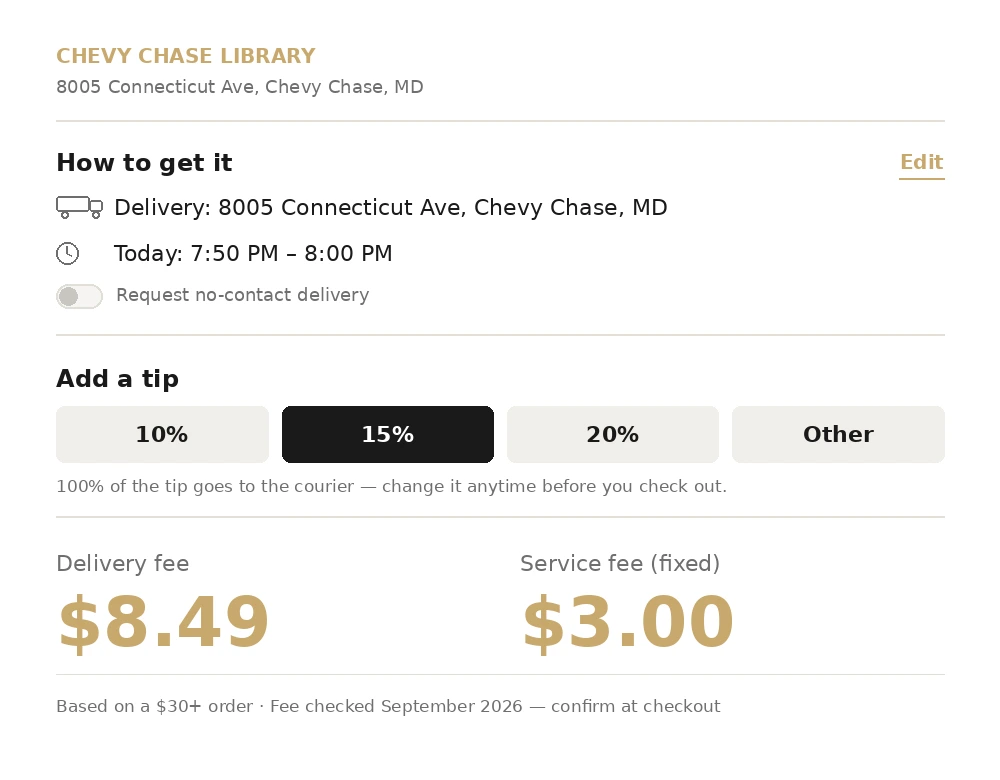Click the Chevy Chase Library title
1000x780 pixels.
pyautogui.click(x=186, y=56)
